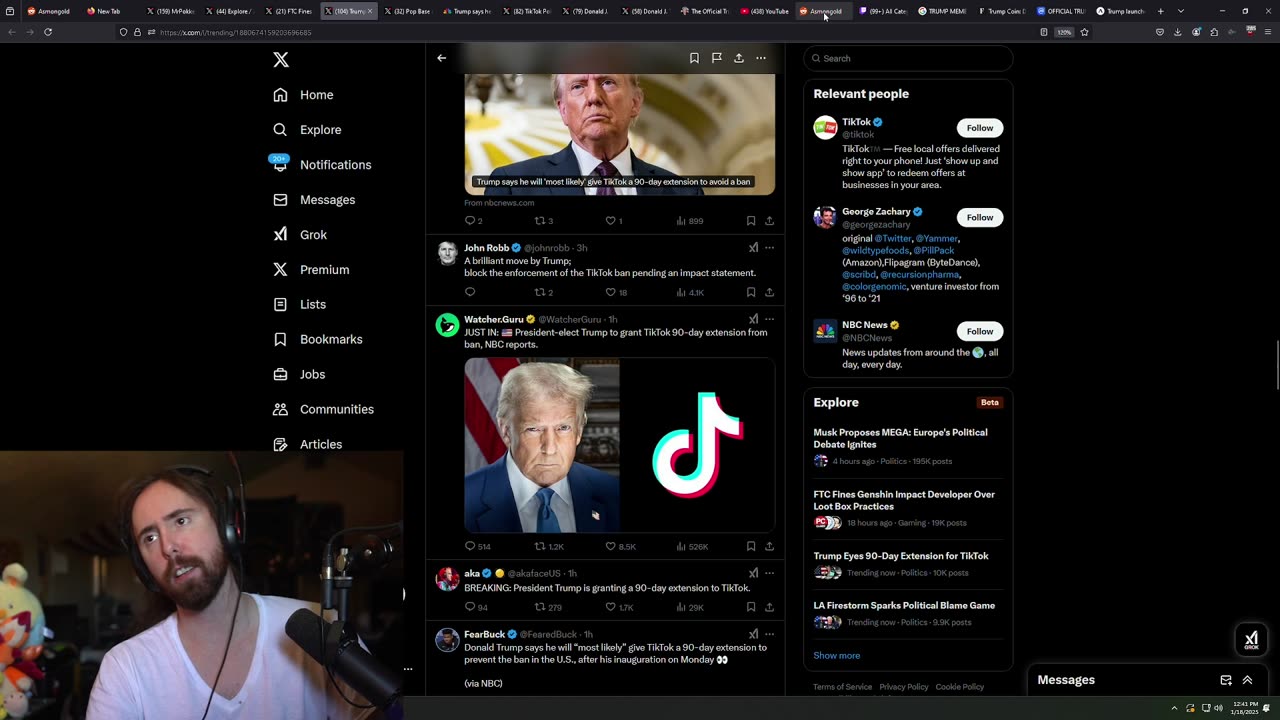Screen dimensions: 1280x720
Task: Open Bookmarks in the X sidebar
Action: [318, 339]
